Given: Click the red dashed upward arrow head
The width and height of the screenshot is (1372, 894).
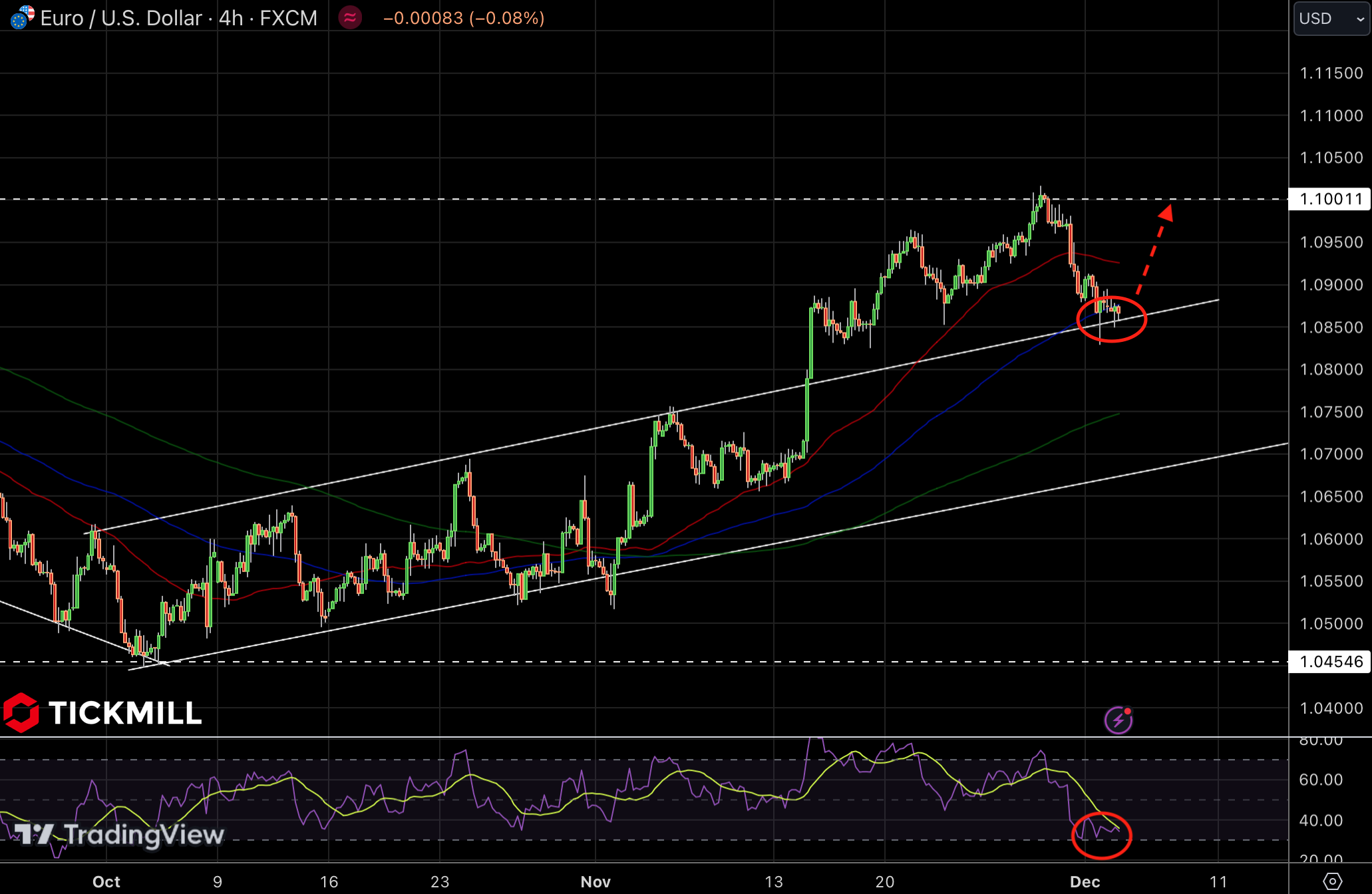Looking at the screenshot, I should 1166,214.
